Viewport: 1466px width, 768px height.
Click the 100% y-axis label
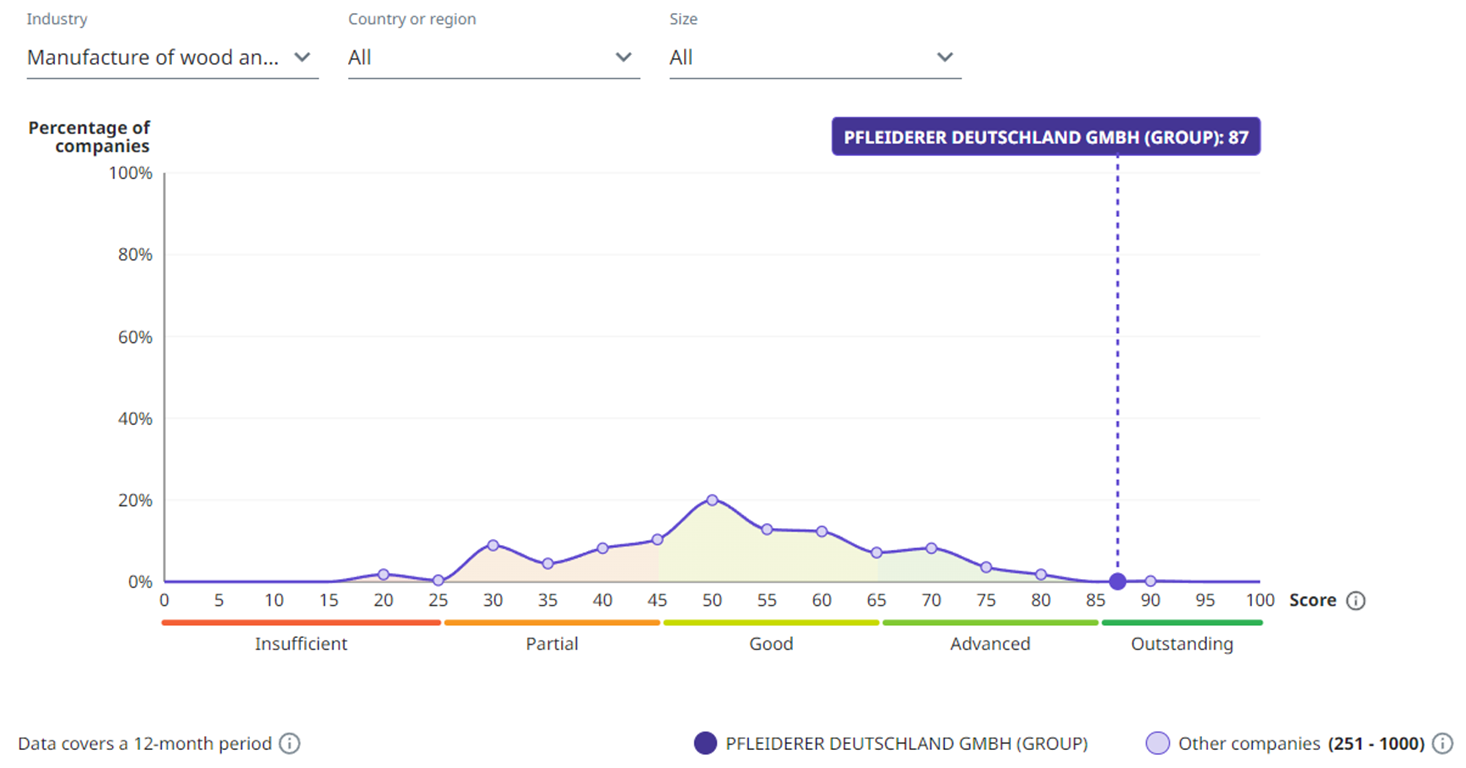pyautogui.click(x=130, y=173)
